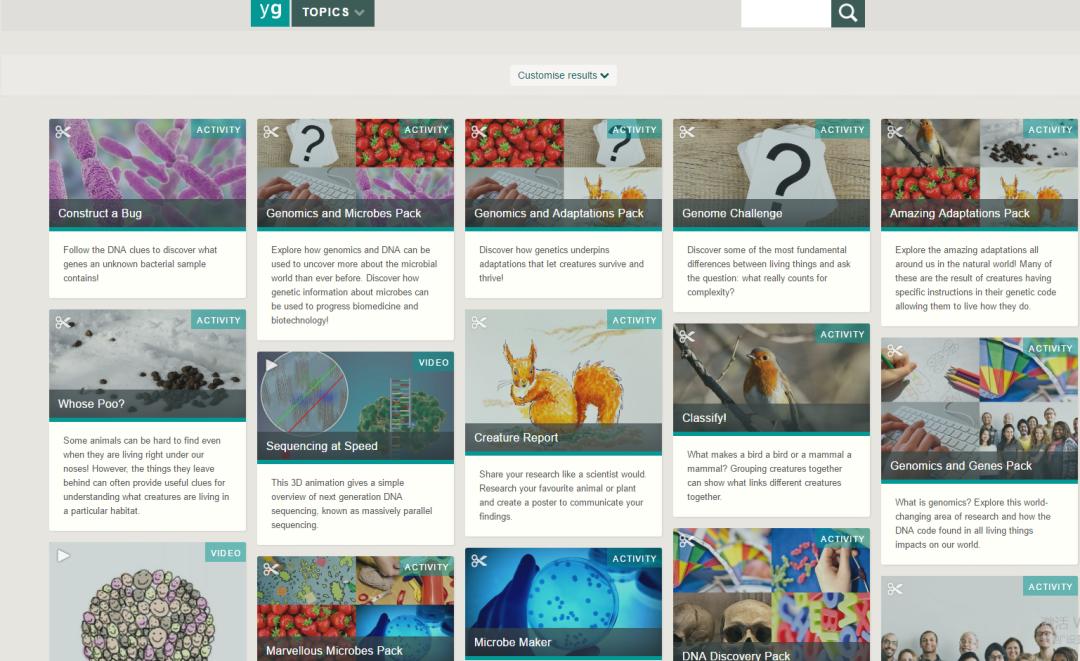Click scissors icon on Microbe Maker card
Screen dimensions: 1080x661
(479, 560)
